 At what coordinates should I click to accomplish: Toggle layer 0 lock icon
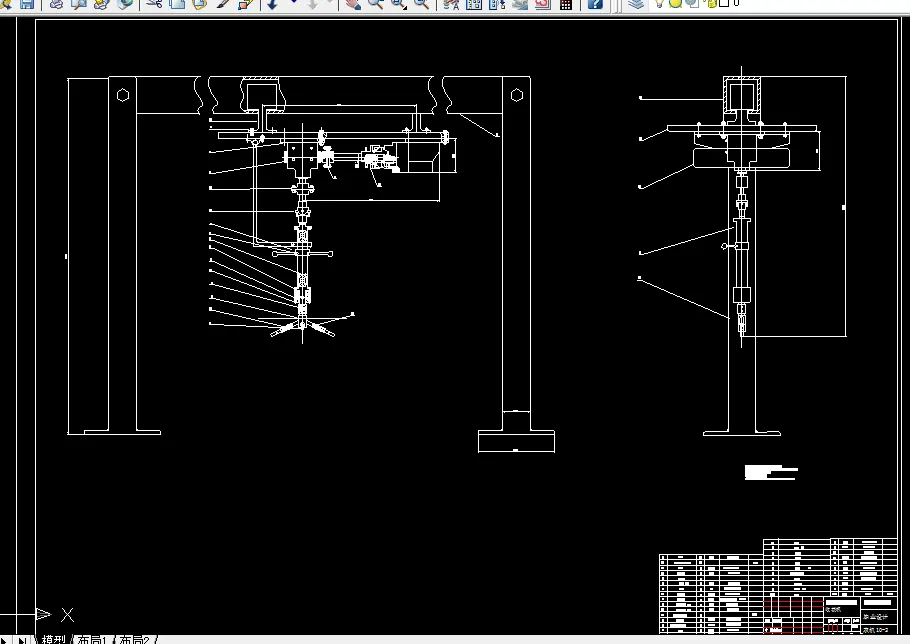[x=712, y=3]
